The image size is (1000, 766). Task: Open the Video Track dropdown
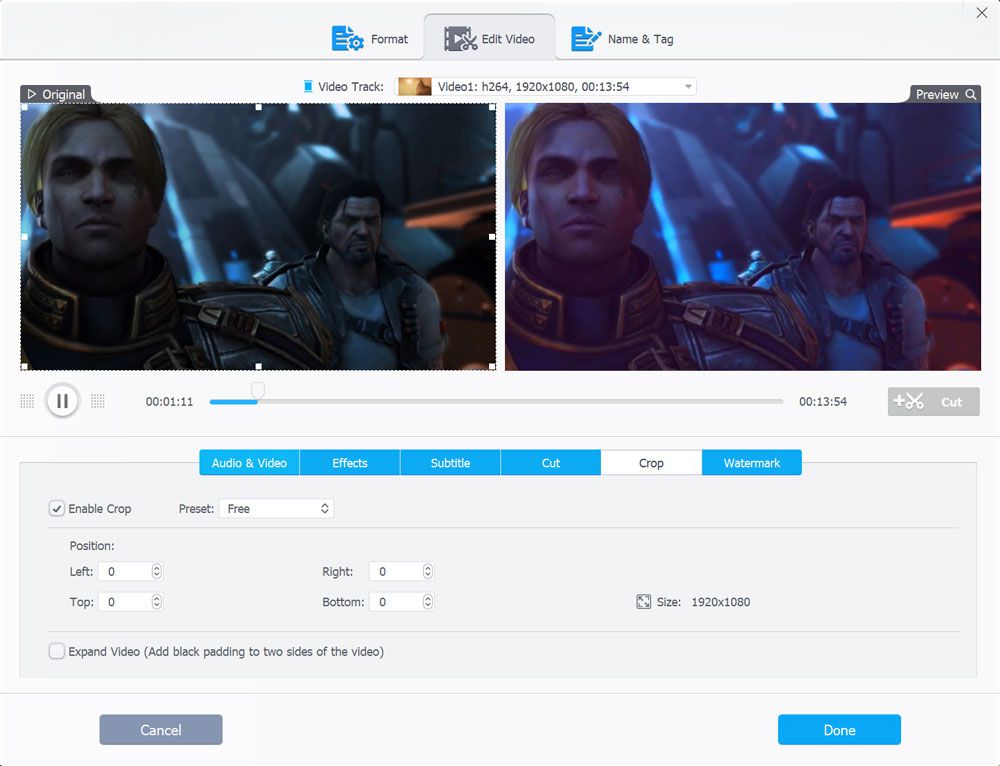pos(545,87)
